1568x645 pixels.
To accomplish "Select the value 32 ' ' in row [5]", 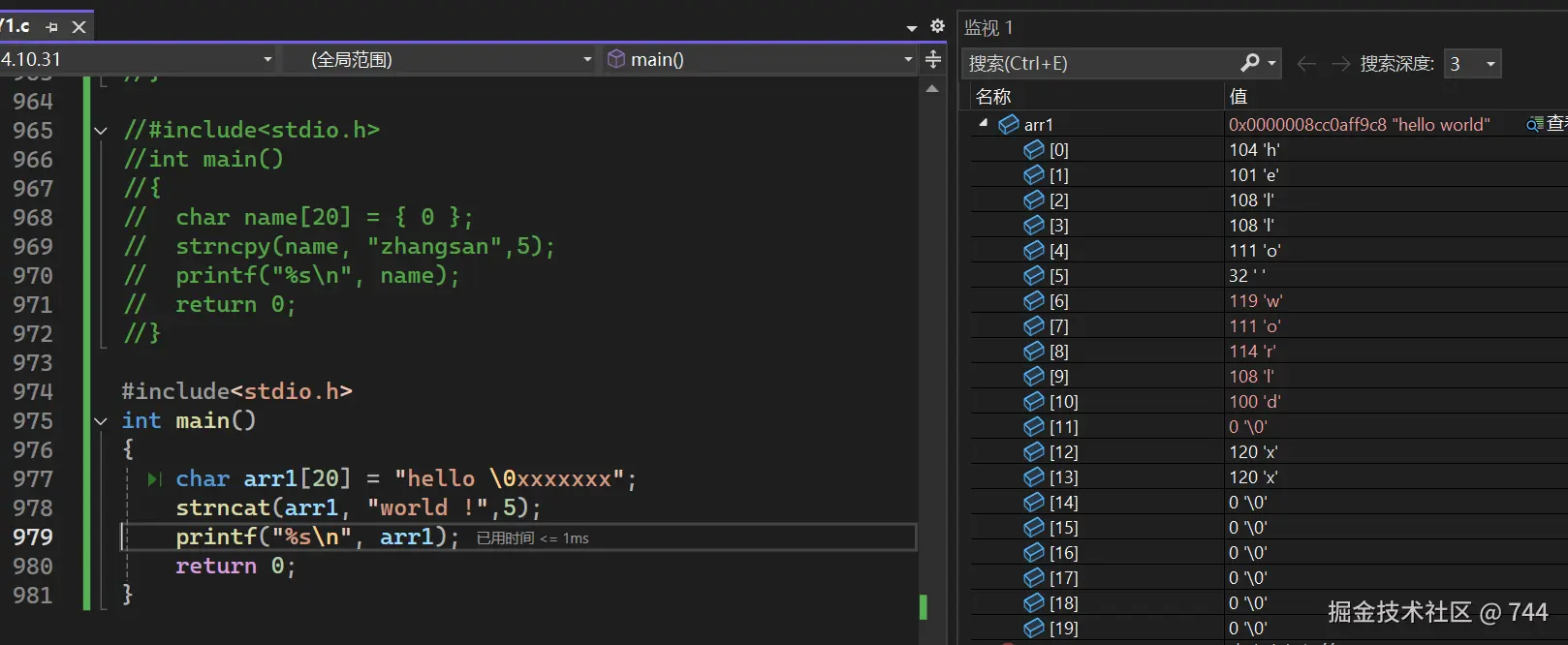I will (1247, 275).
